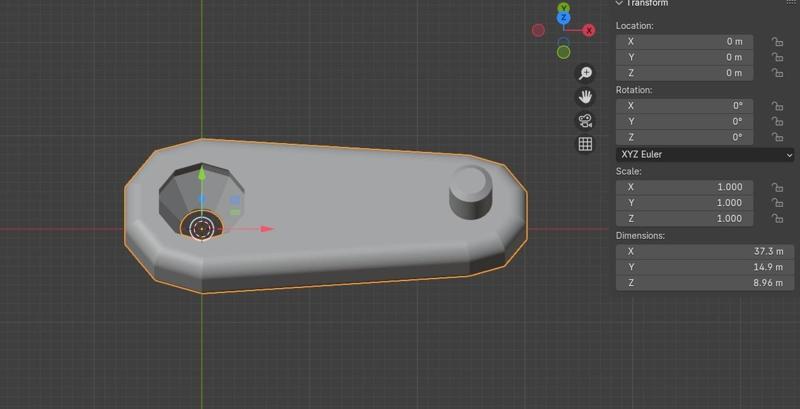Screen dimensions: 800x409
Task: Click Location Z field showing 0 m
Action: pos(684,73)
